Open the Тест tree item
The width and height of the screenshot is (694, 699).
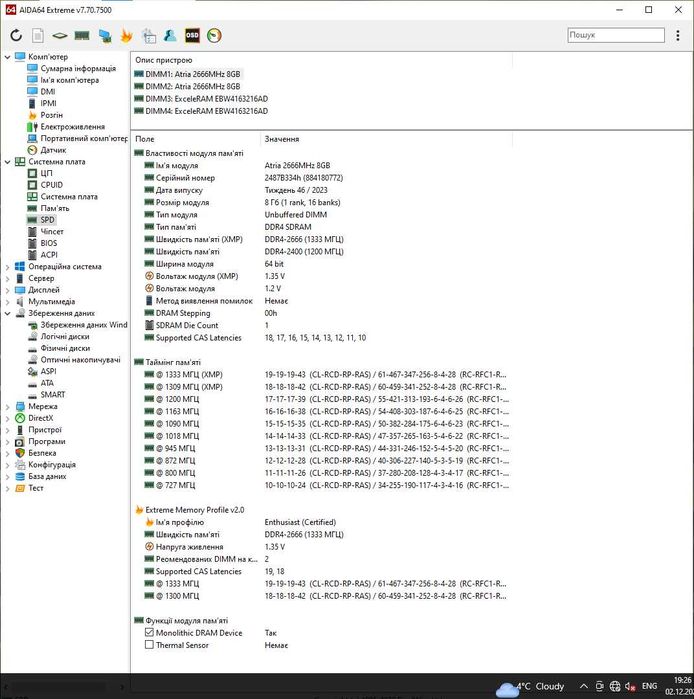pyautogui.click(x=36, y=488)
